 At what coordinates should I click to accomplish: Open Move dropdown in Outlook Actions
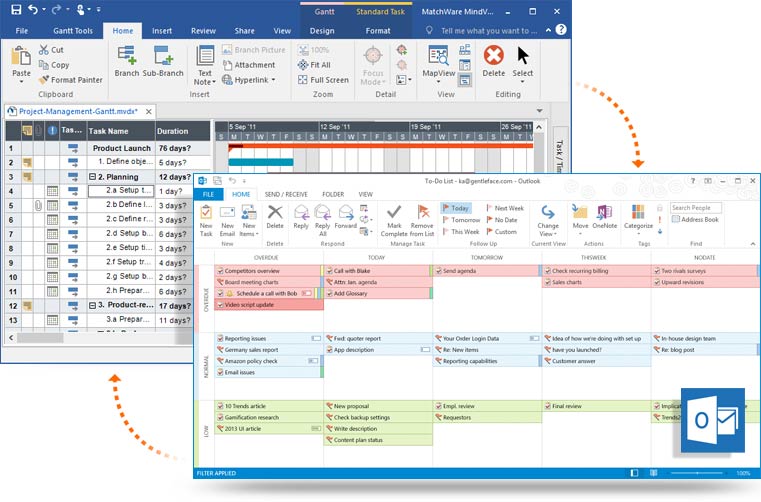580,234
